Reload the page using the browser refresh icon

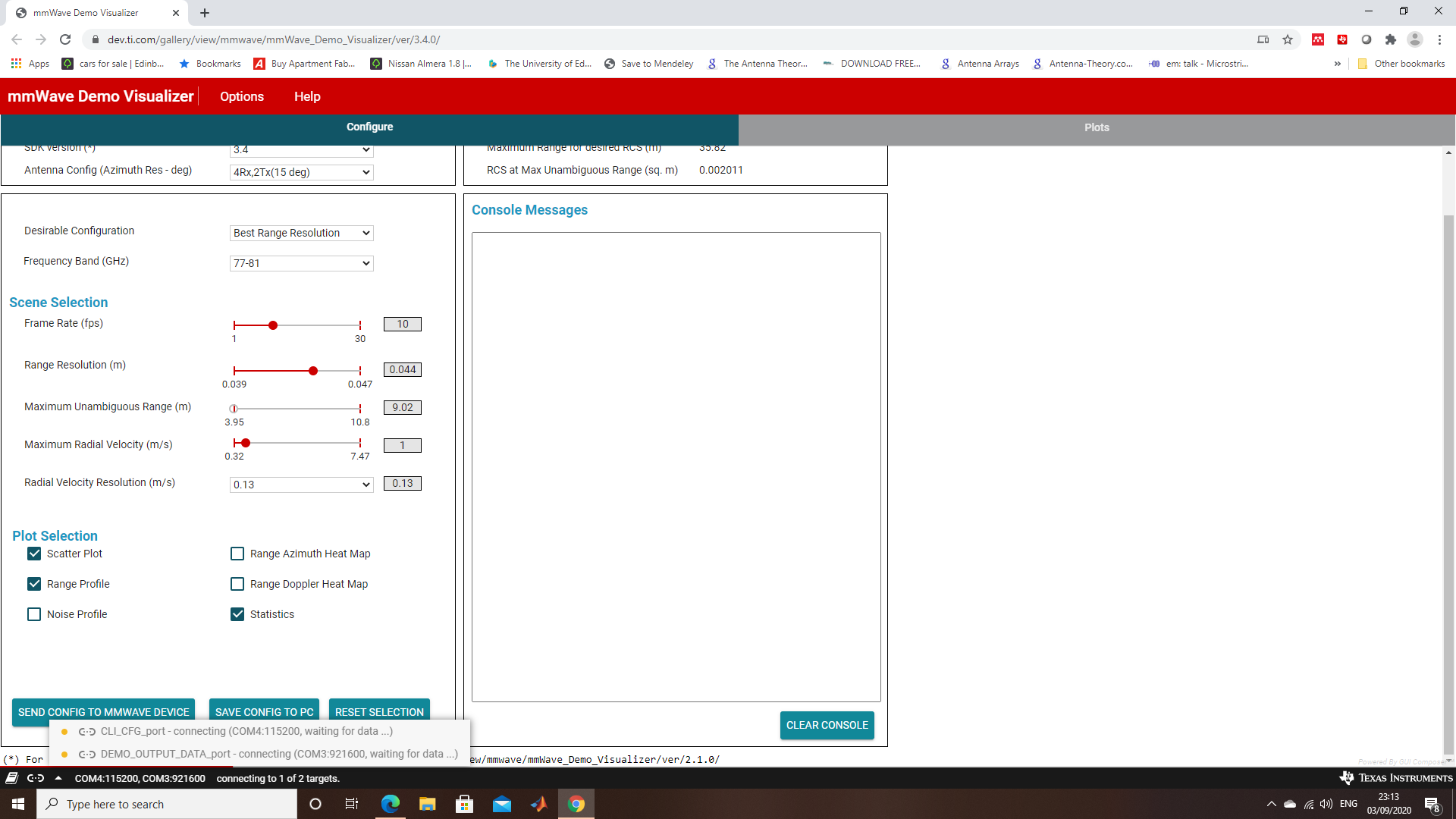pos(65,39)
